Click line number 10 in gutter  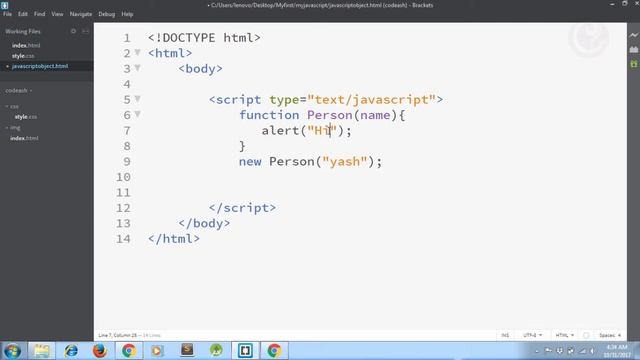(123, 177)
